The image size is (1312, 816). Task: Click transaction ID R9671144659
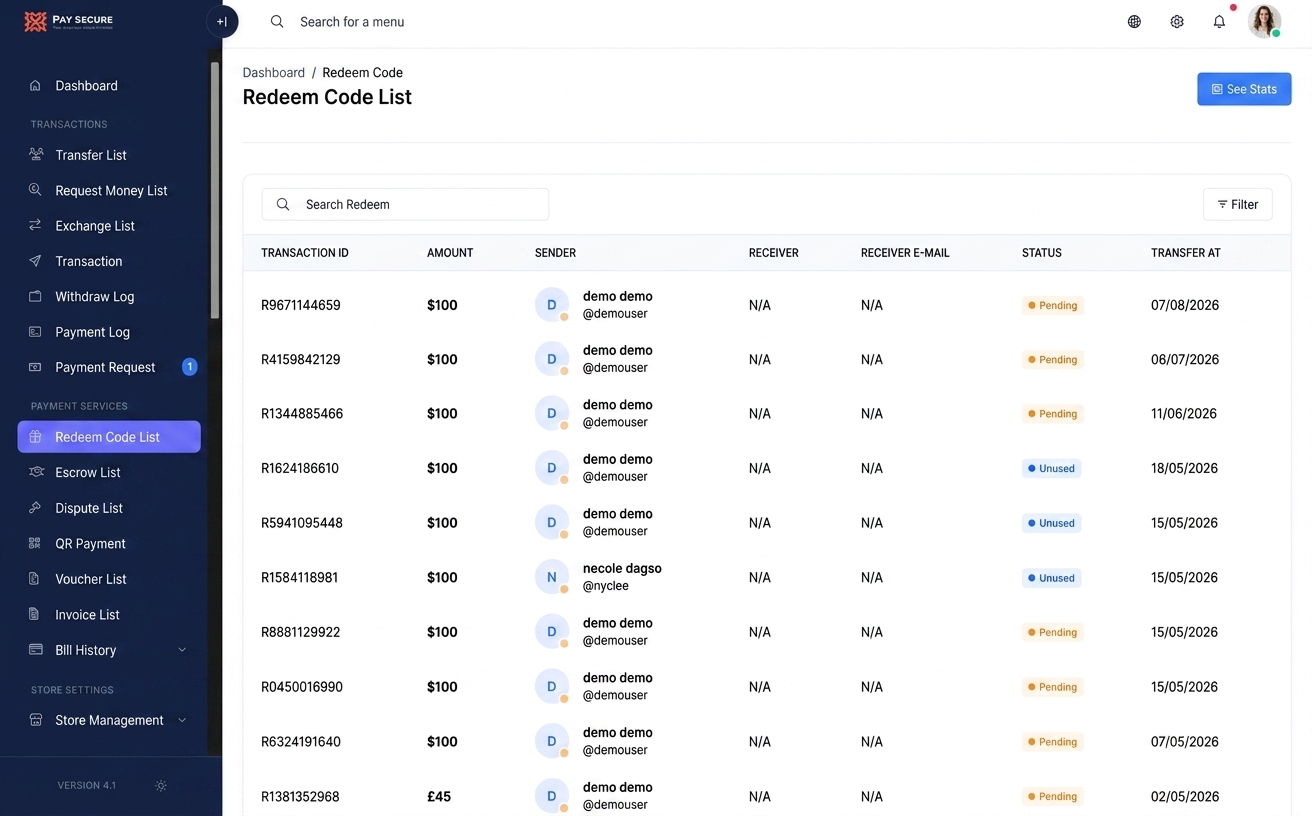[301, 305]
